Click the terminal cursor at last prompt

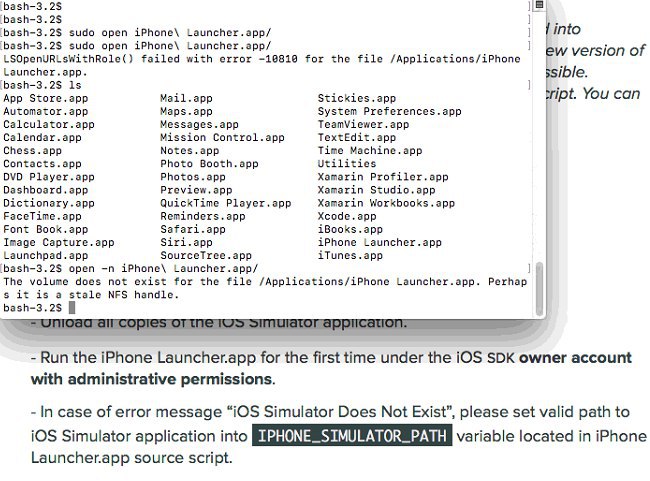[72, 308]
